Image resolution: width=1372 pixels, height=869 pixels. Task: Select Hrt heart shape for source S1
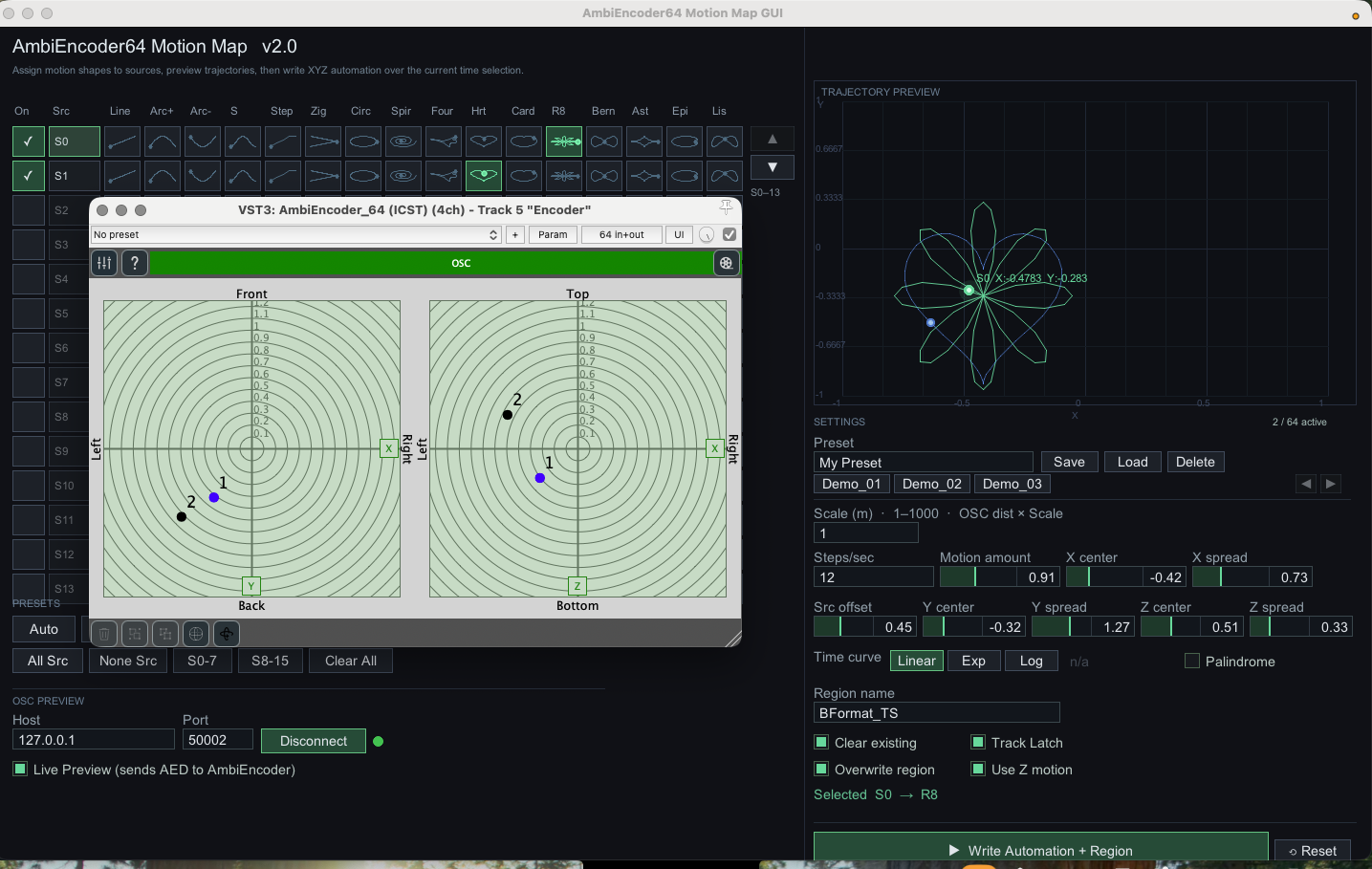484,176
